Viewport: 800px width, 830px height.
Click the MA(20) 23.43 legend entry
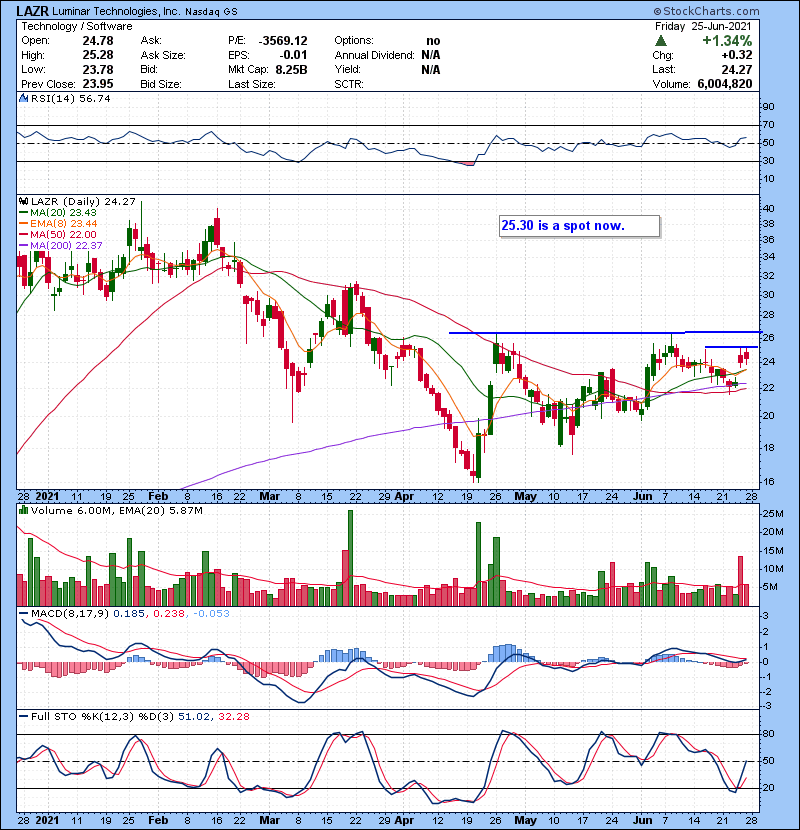click(x=58, y=213)
